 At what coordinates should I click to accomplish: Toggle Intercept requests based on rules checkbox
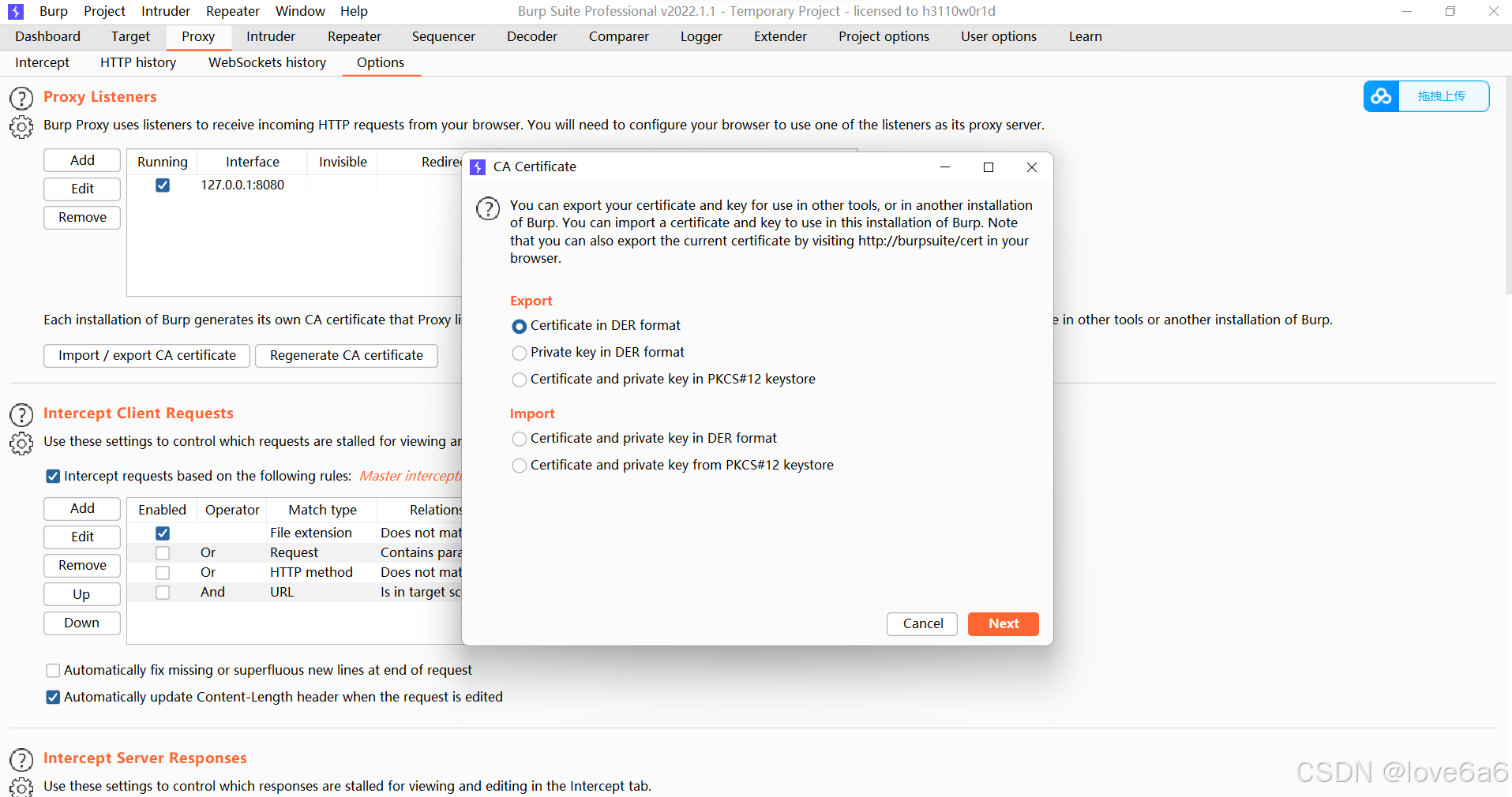pos(53,477)
